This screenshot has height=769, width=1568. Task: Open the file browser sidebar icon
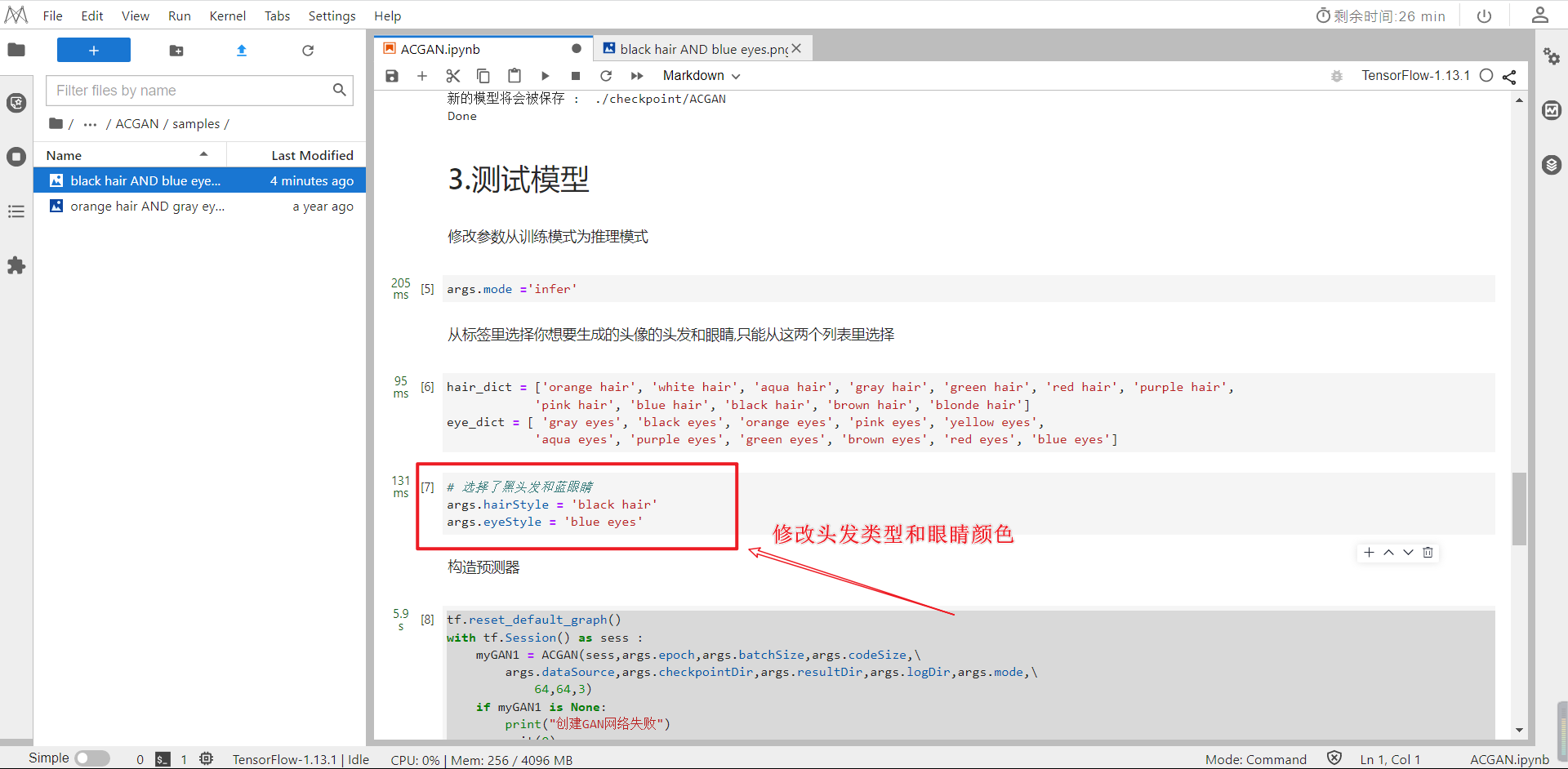(x=16, y=50)
